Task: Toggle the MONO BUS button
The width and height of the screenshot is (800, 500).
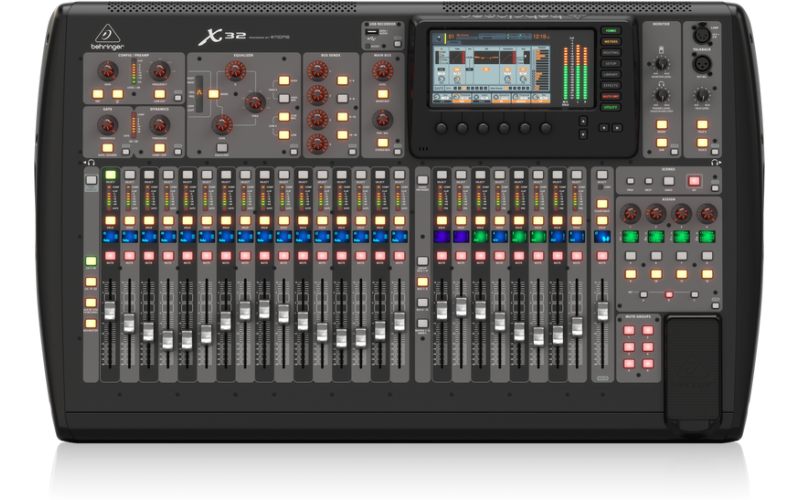Action: (x=382, y=94)
